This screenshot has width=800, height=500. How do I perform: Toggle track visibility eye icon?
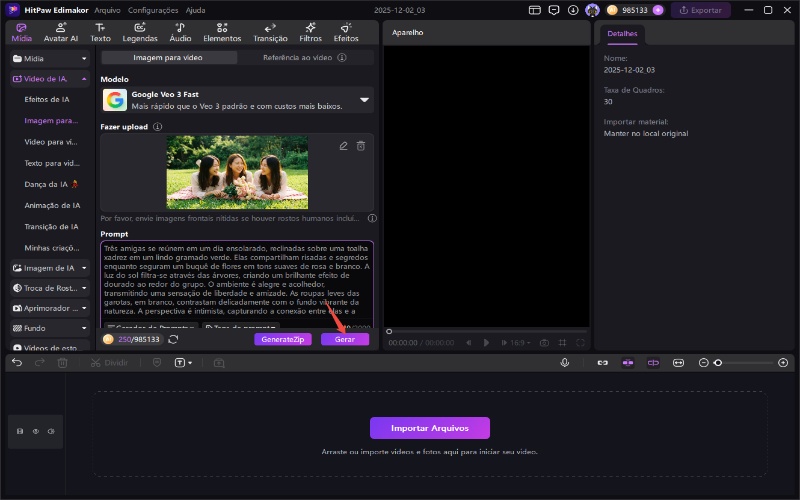pos(35,431)
